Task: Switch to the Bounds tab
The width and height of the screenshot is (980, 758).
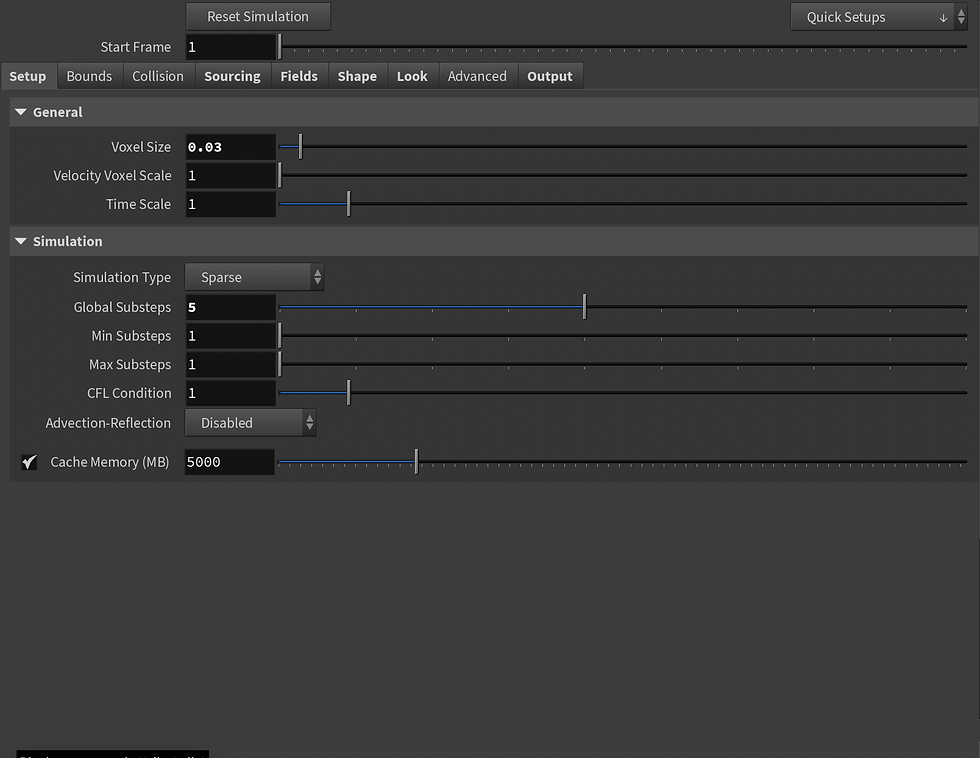Action: coord(89,76)
